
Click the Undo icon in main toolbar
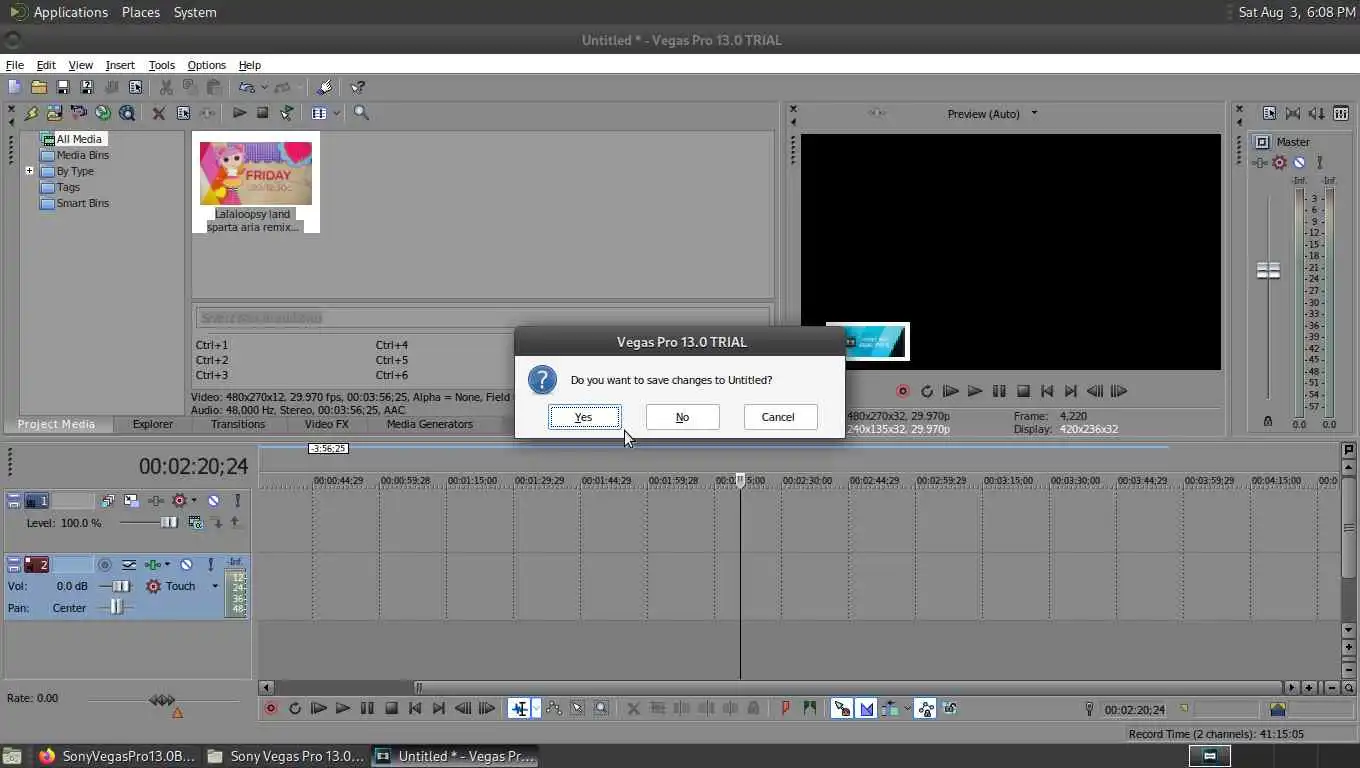click(x=247, y=87)
